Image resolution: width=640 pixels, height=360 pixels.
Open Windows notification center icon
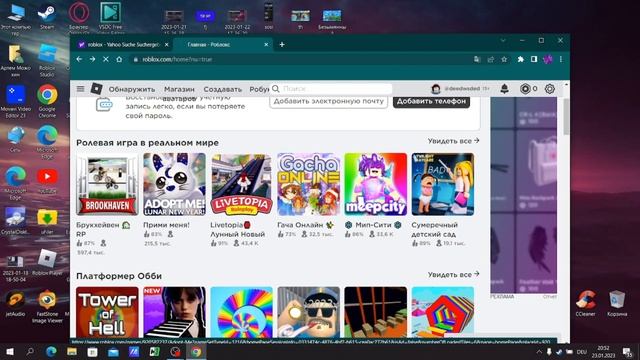(x=628, y=351)
